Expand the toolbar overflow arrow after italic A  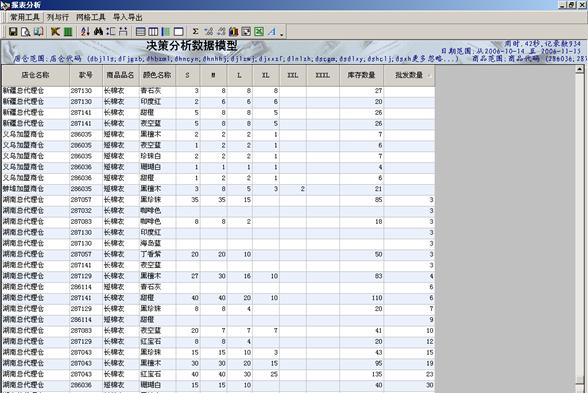(x=281, y=34)
